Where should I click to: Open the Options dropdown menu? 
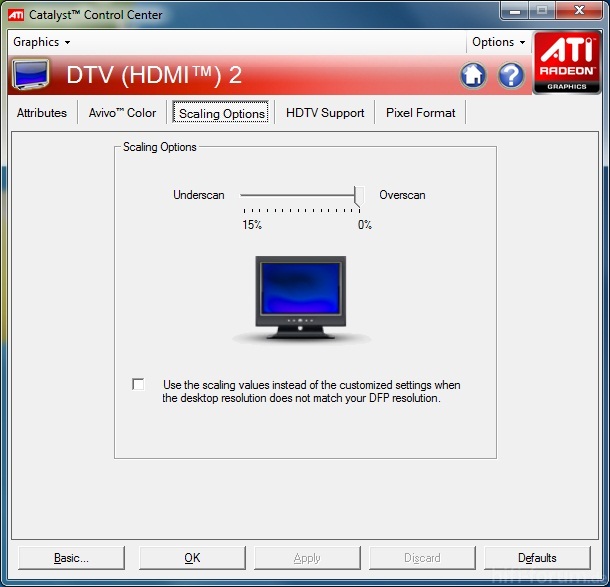point(498,42)
